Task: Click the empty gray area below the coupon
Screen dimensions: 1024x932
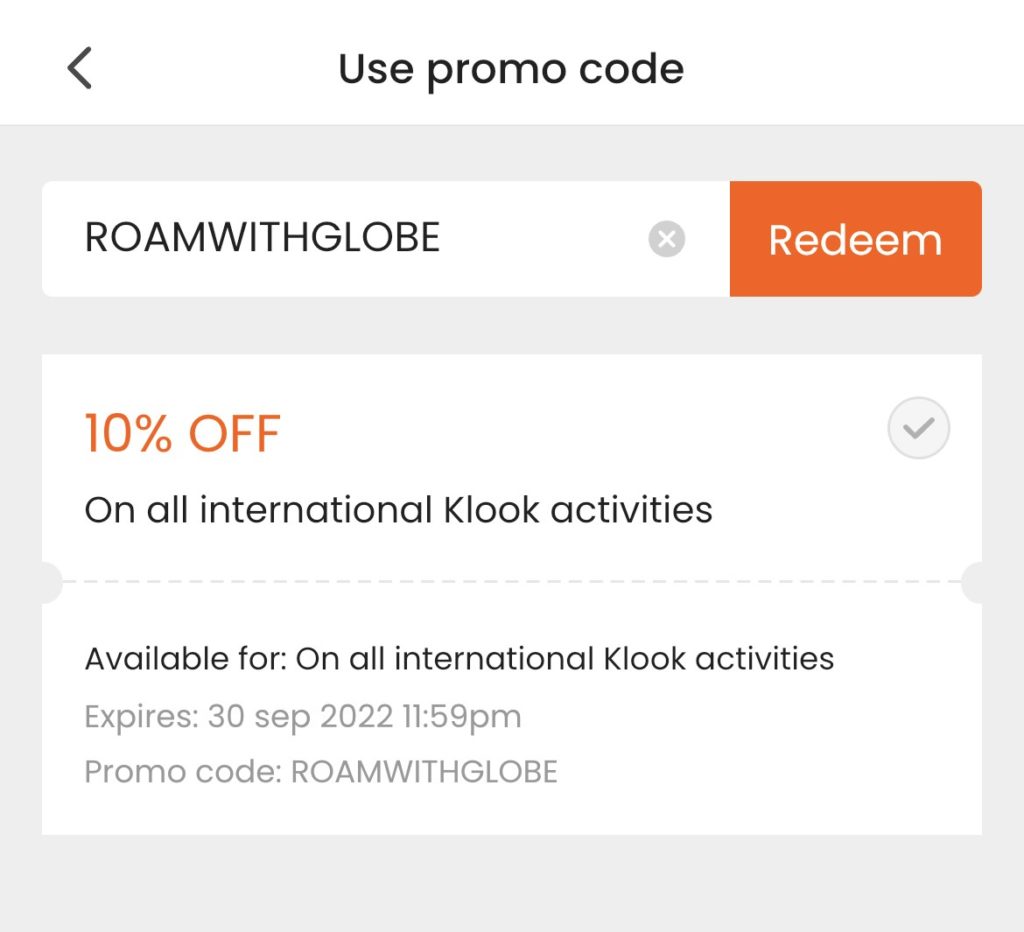Action: click(x=512, y=883)
